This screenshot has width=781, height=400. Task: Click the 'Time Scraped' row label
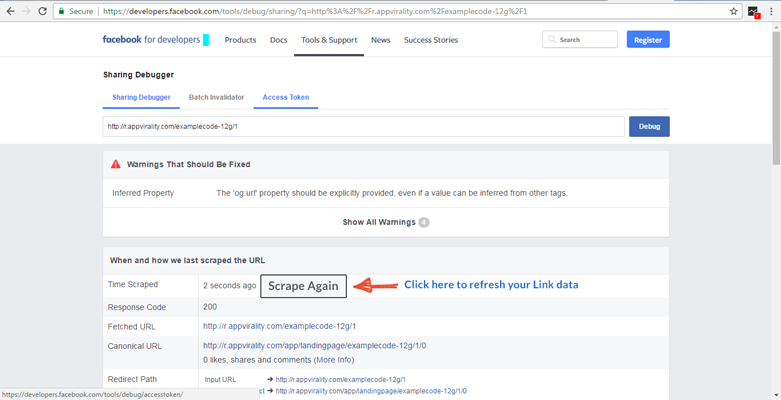coord(132,284)
